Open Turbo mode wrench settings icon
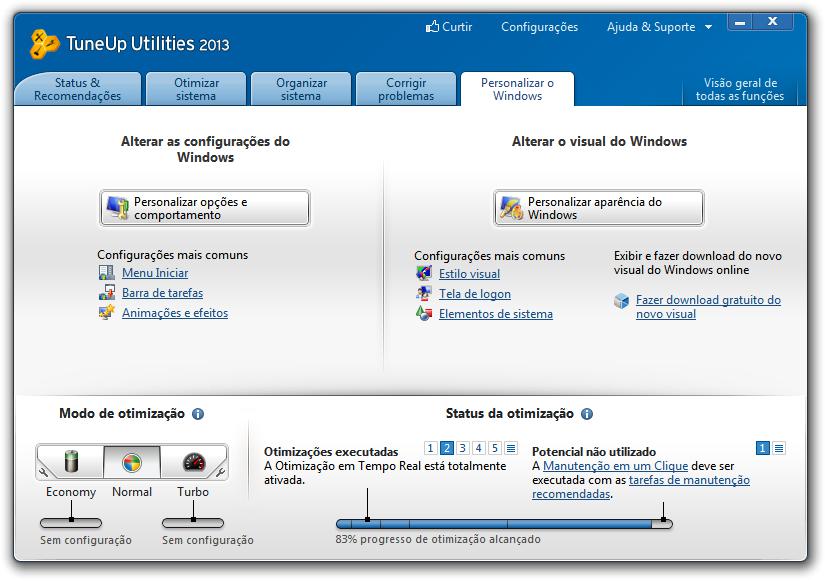Image resolution: width=825 pixels, height=581 pixels. [x=220, y=473]
